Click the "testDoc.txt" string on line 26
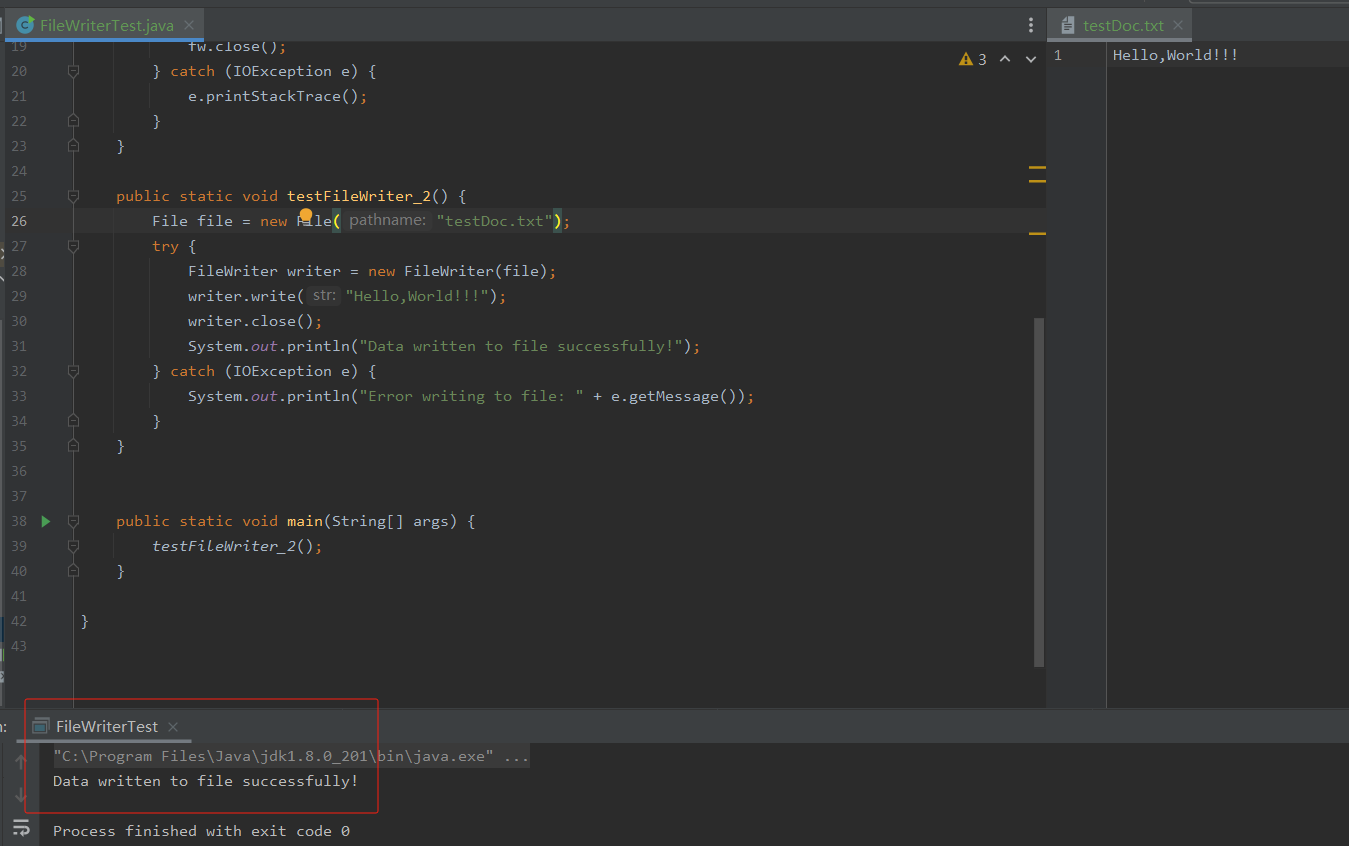 tap(495, 221)
